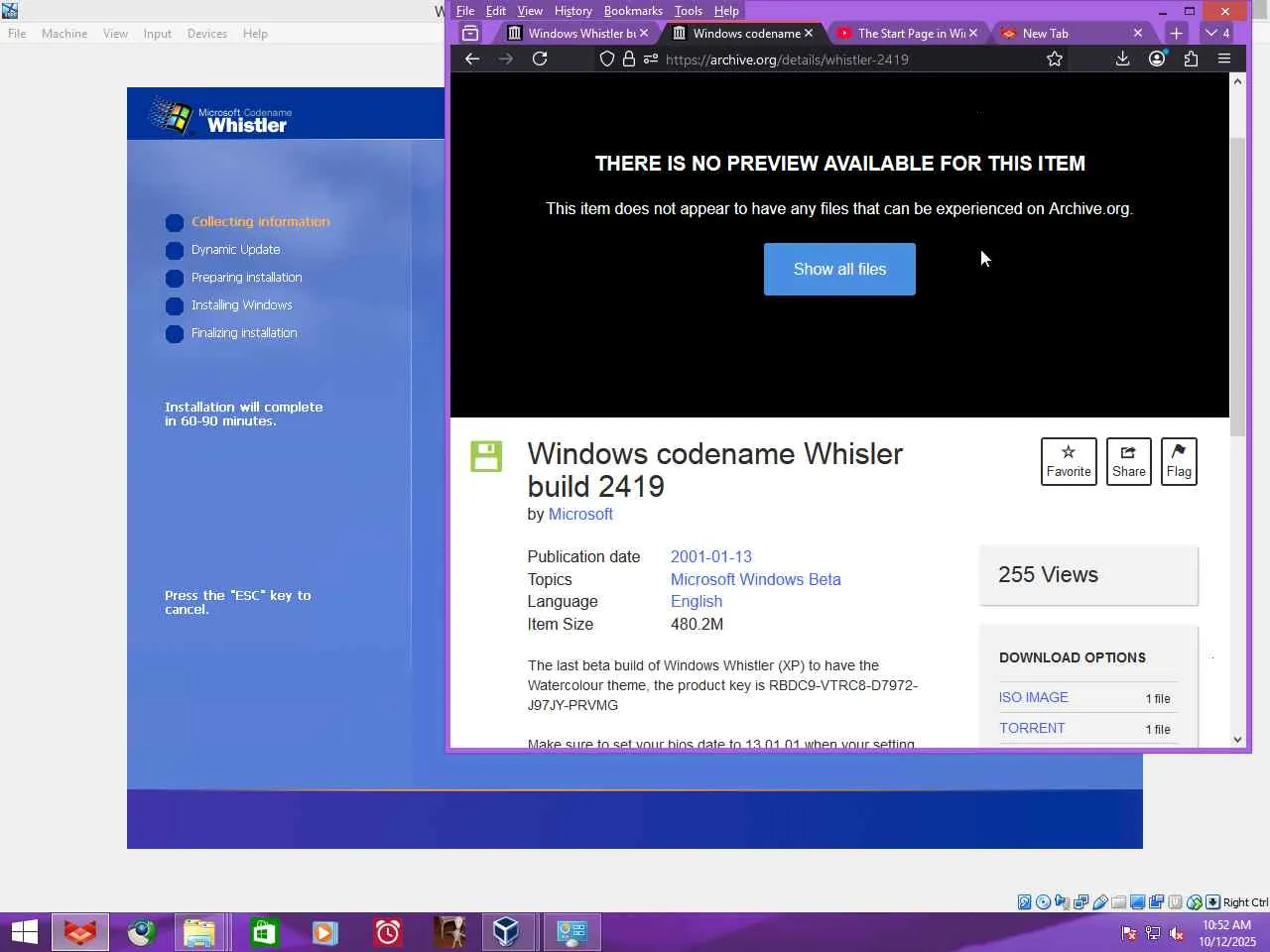Reload the archive.org page

540,59
